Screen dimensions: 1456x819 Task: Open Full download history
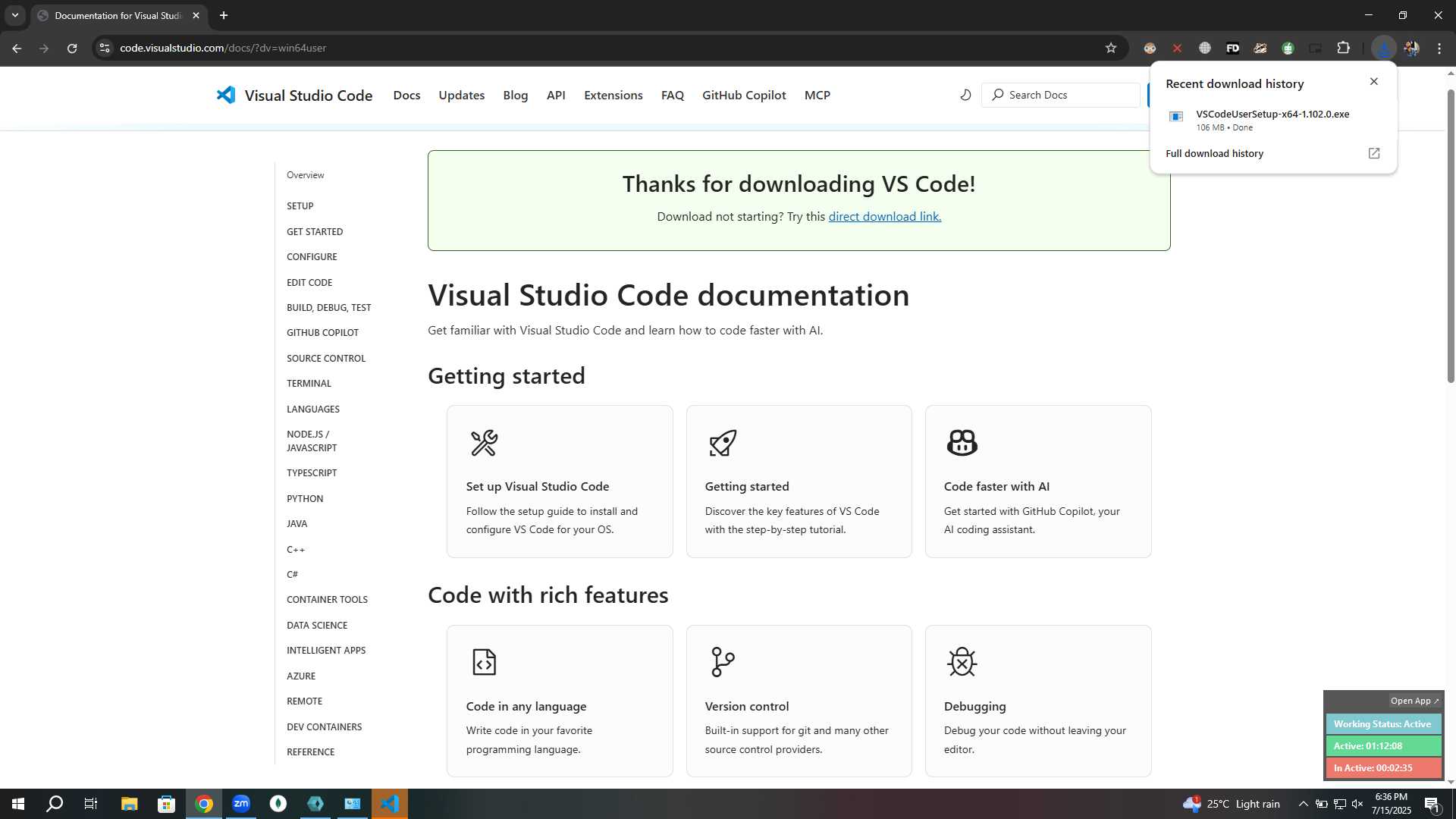(1214, 153)
